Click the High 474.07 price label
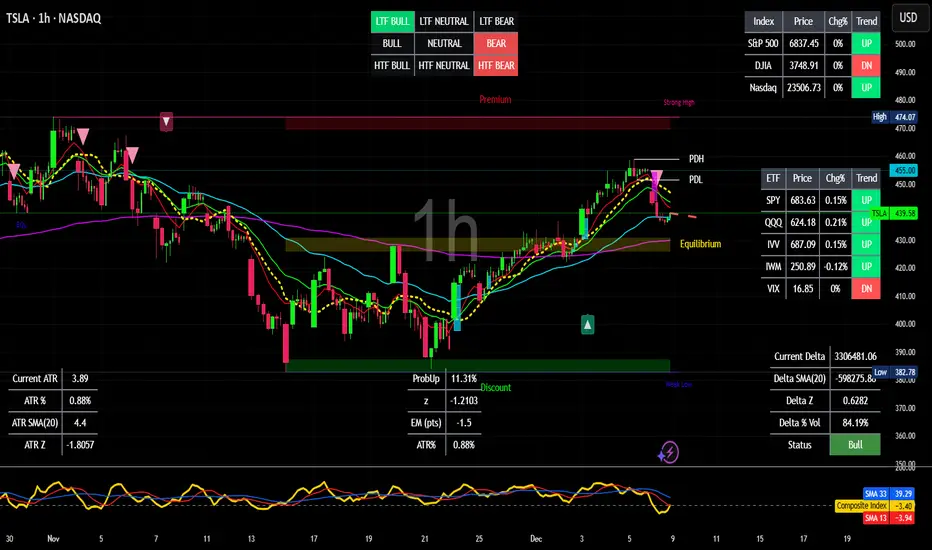The width and height of the screenshot is (932, 550). (895, 117)
